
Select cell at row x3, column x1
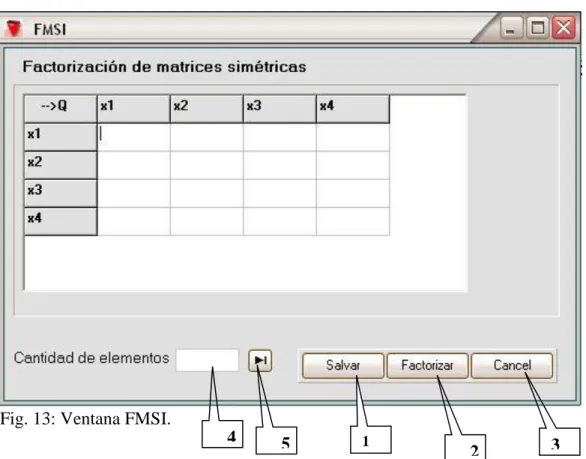pos(134,193)
